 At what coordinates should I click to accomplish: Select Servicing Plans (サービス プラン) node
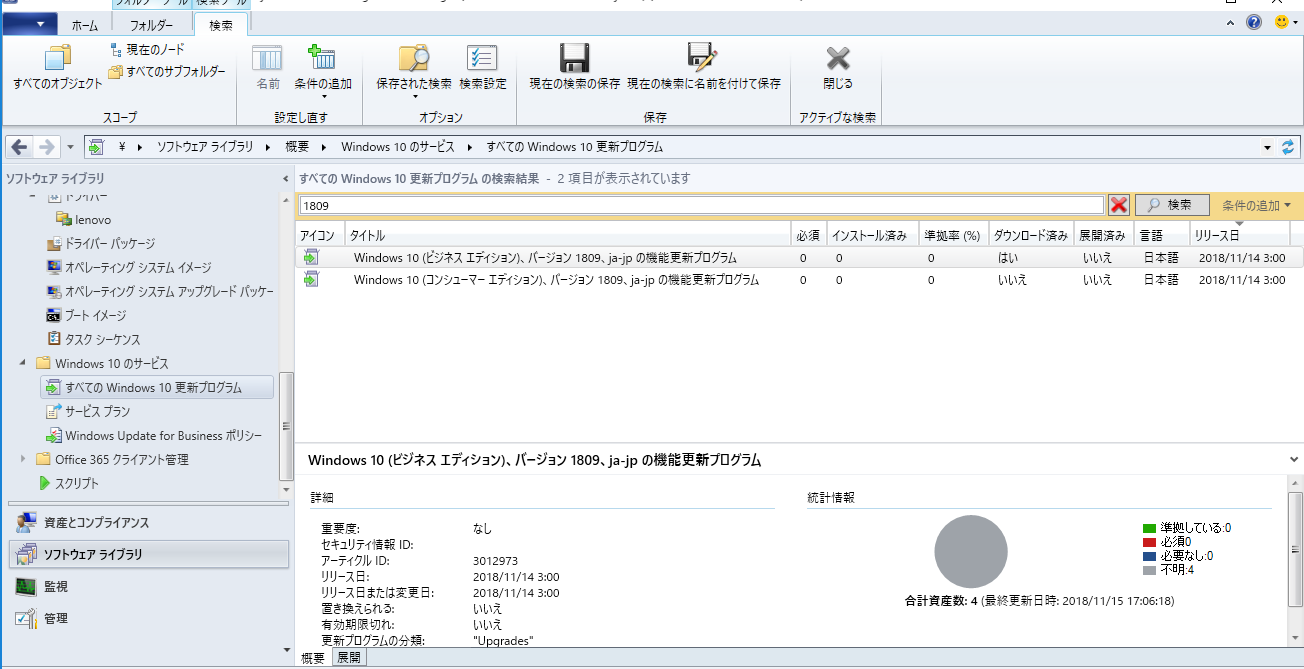88,411
